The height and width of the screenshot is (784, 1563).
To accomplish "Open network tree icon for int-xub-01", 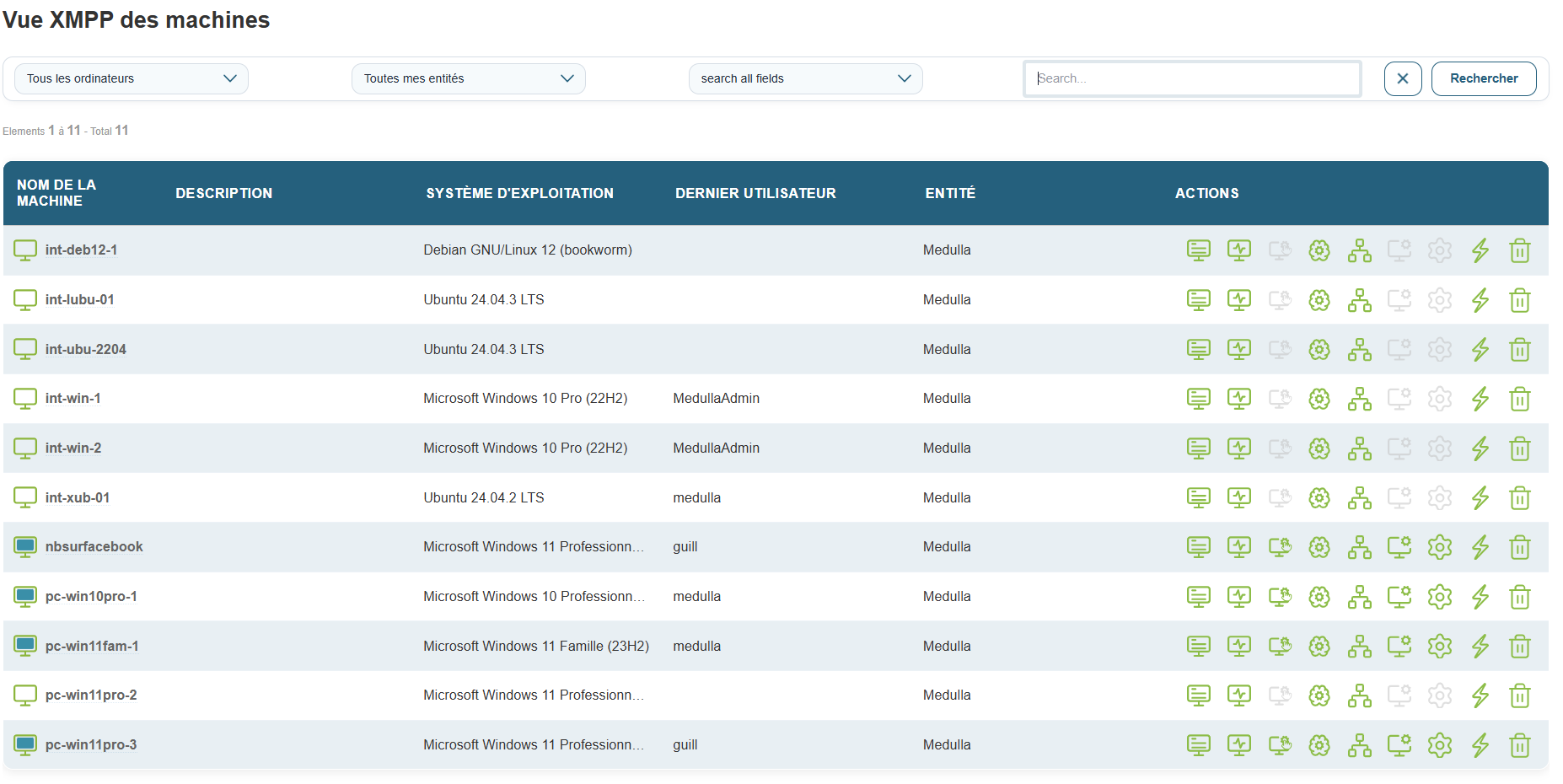I will tap(1359, 498).
